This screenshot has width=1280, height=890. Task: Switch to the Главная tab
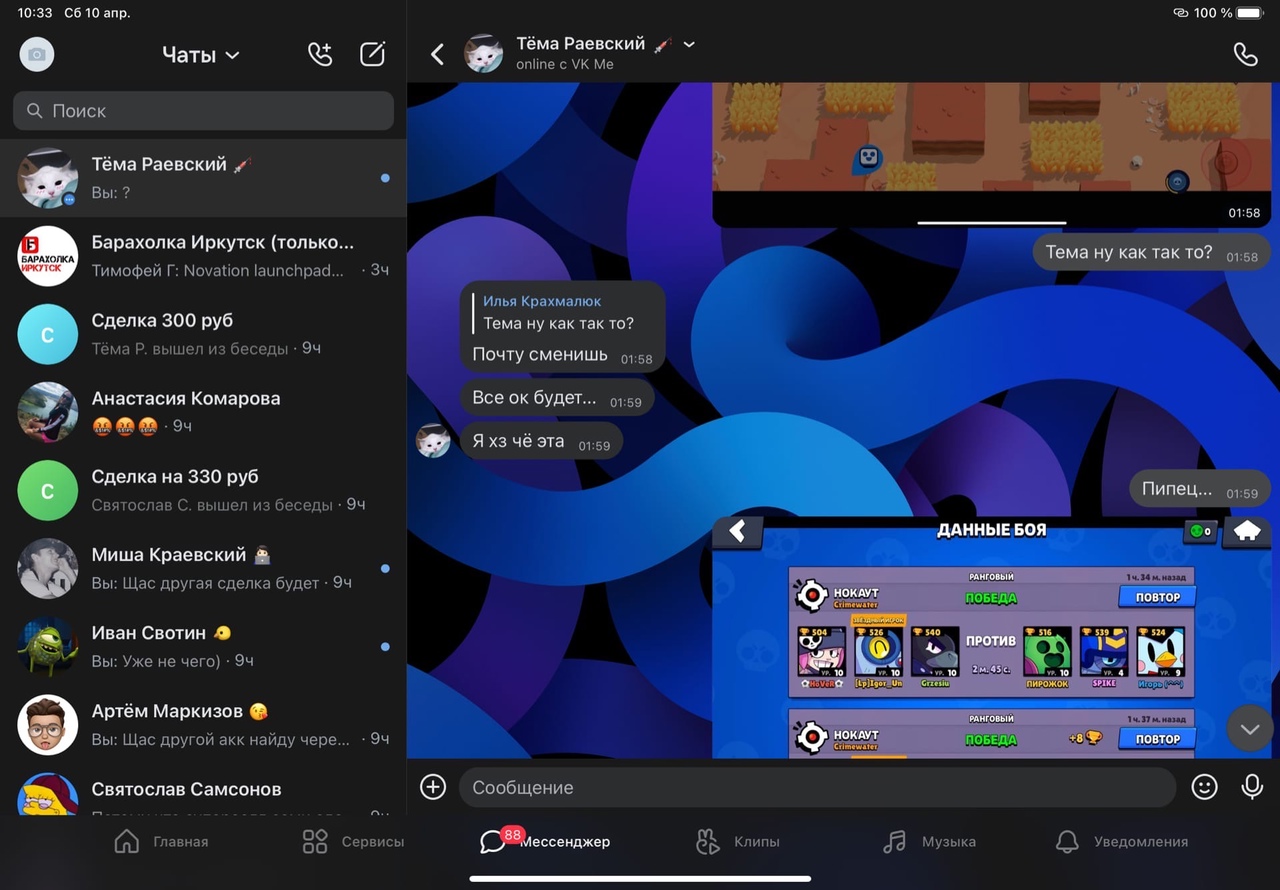pyautogui.click(x=162, y=841)
